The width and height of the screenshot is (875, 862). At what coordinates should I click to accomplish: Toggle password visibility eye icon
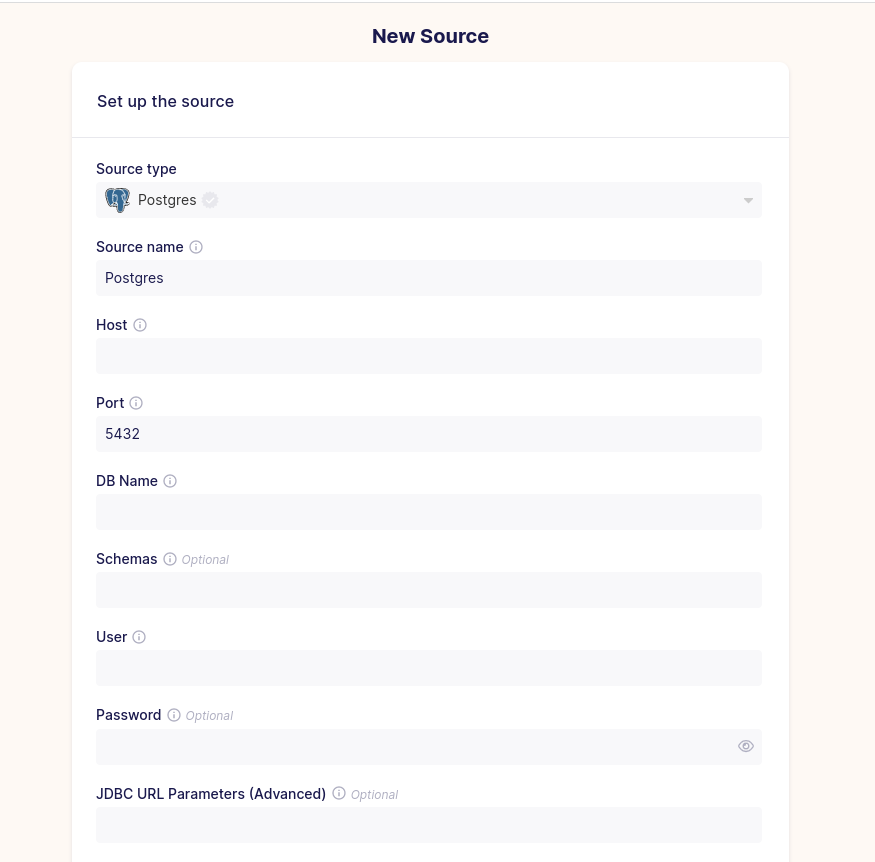coord(746,747)
